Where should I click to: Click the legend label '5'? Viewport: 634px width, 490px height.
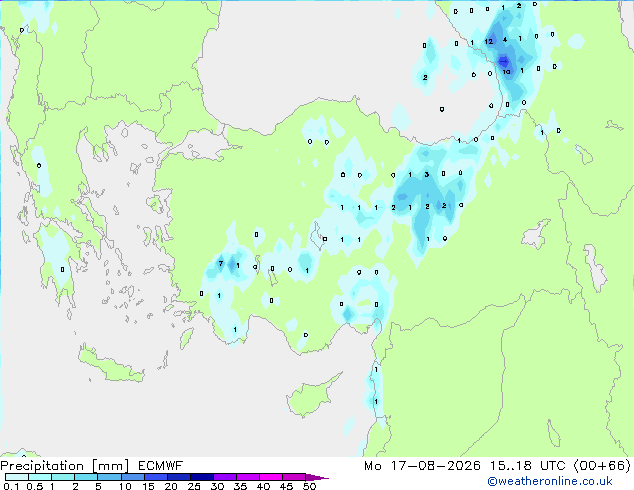click(98, 486)
